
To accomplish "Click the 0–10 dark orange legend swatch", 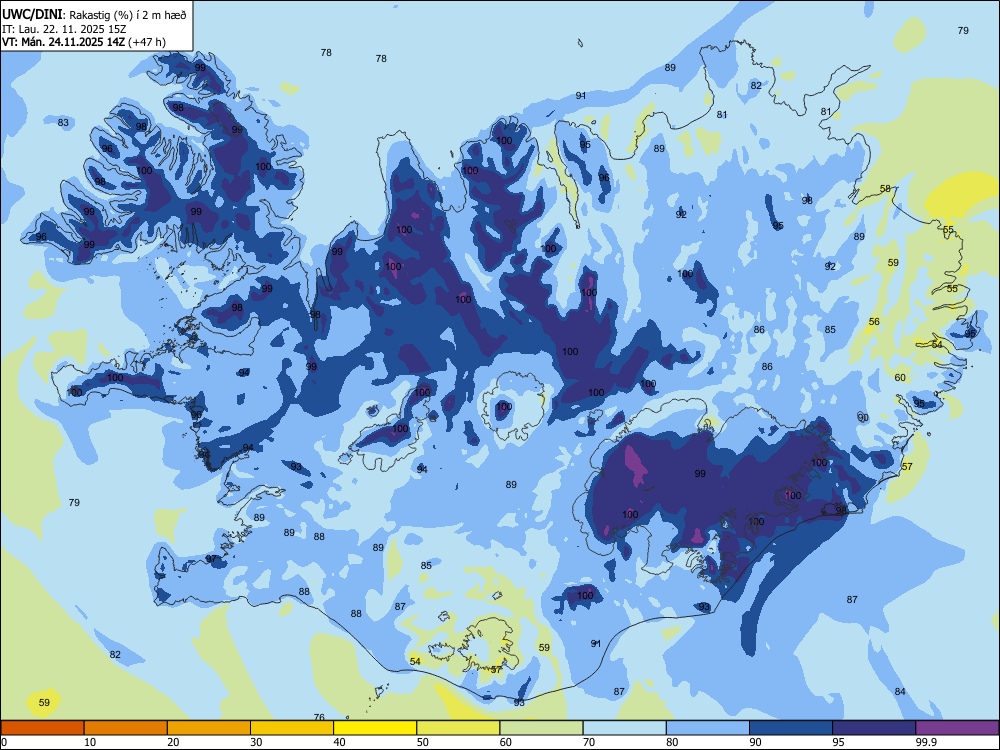I will click(x=42, y=728).
